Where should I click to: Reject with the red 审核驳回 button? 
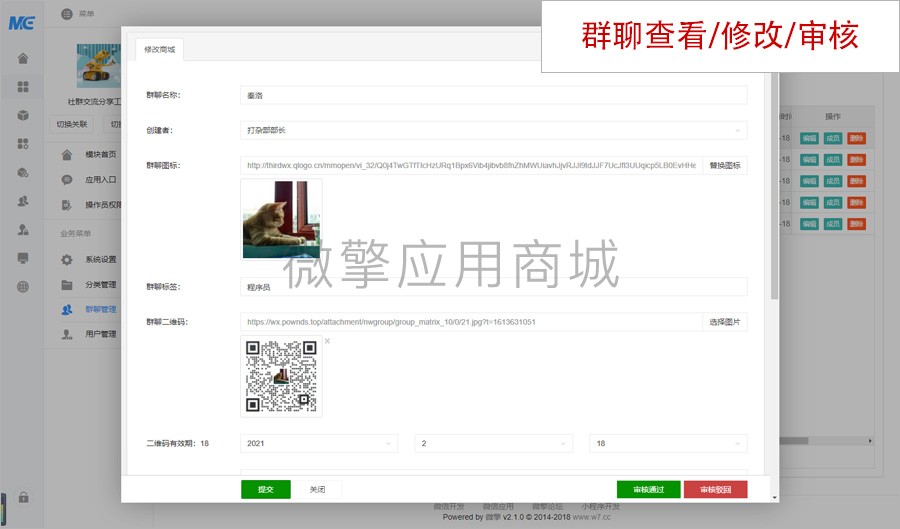[x=716, y=489]
